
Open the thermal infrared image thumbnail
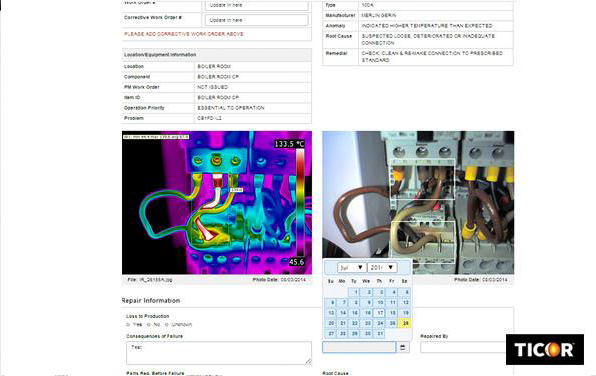tap(217, 203)
